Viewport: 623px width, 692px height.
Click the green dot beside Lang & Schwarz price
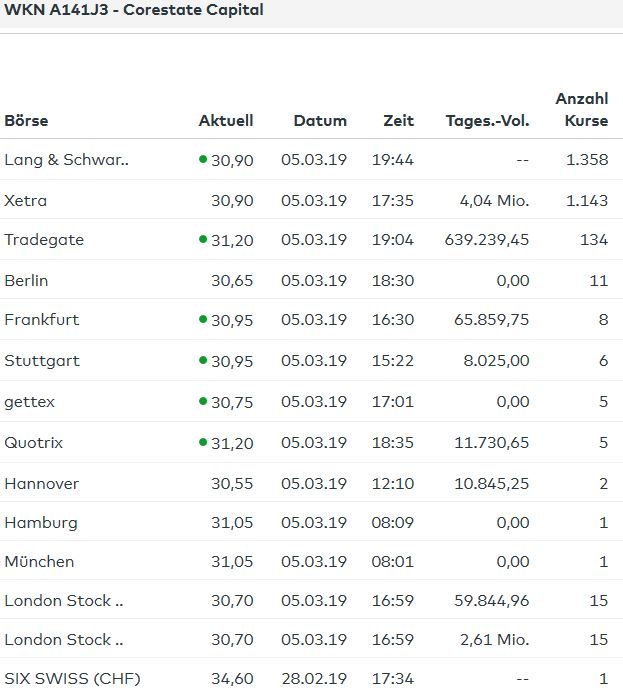(203, 159)
